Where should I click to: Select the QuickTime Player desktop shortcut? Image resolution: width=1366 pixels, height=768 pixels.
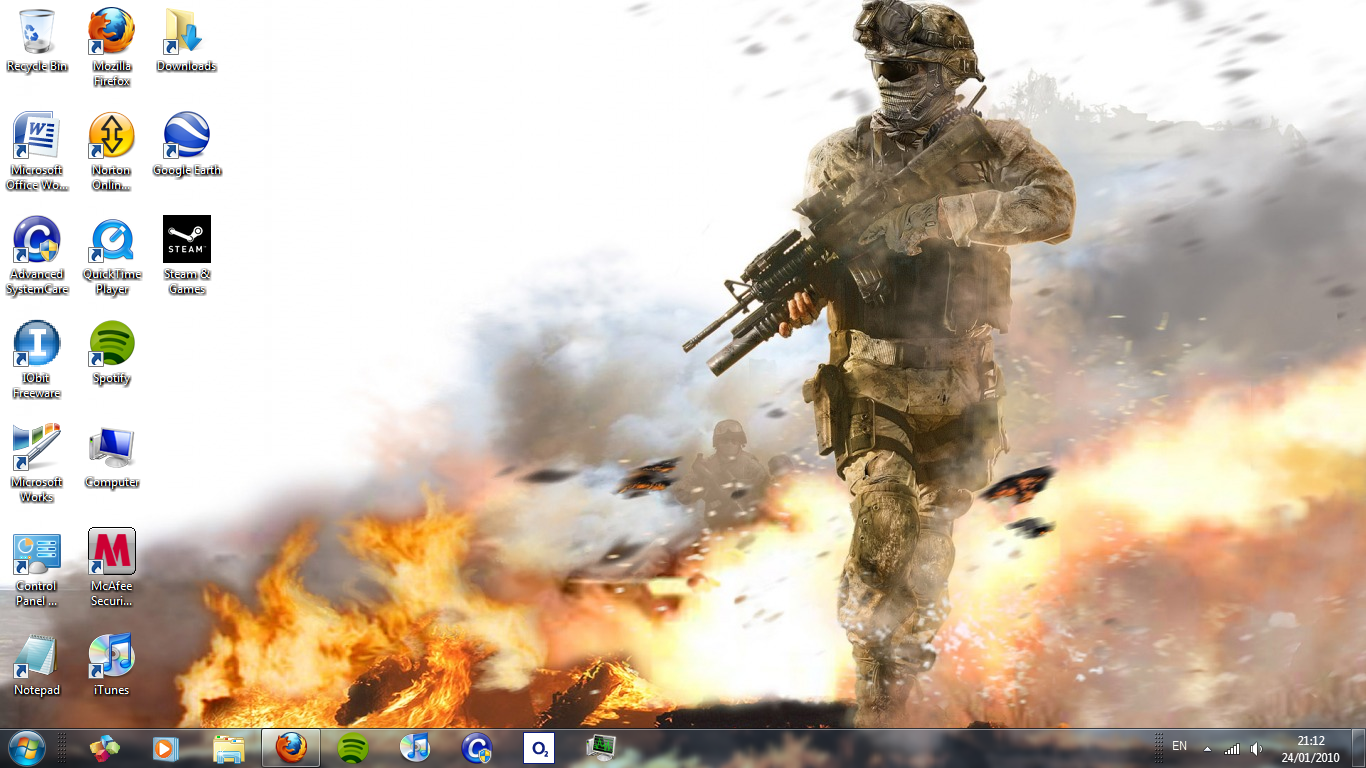point(112,255)
